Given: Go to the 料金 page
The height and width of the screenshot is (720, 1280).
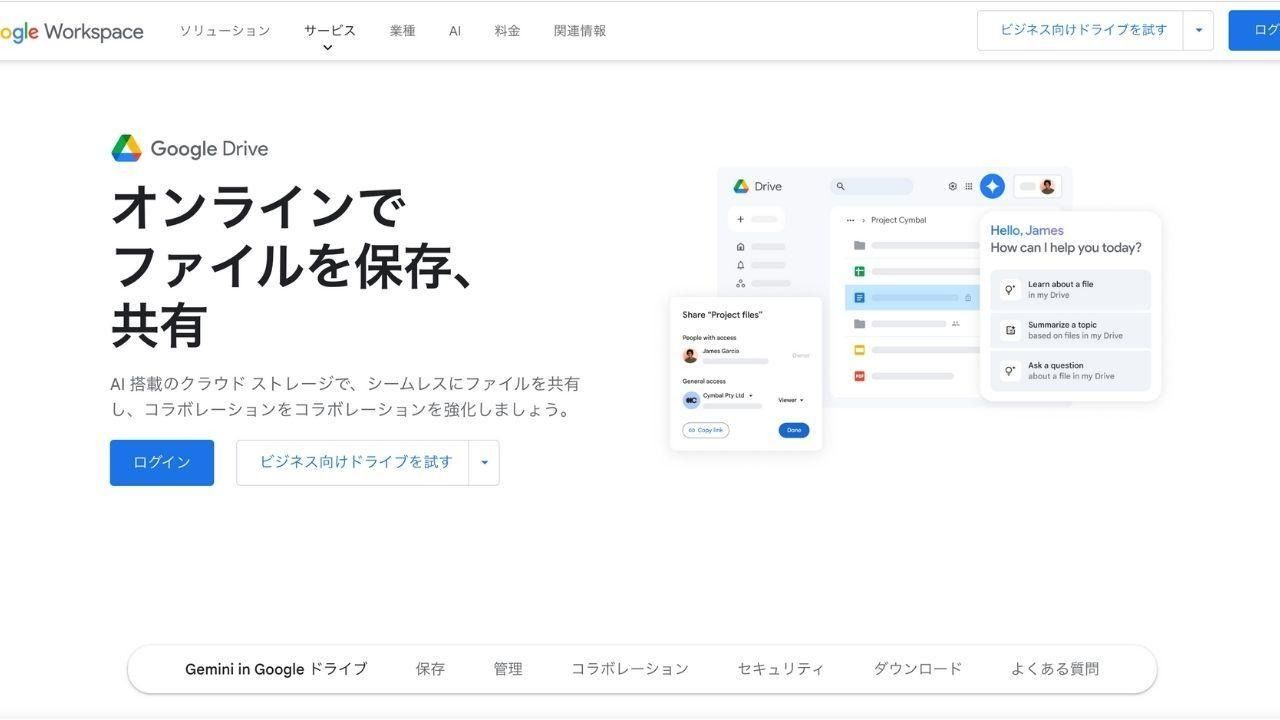Looking at the screenshot, I should [507, 31].
